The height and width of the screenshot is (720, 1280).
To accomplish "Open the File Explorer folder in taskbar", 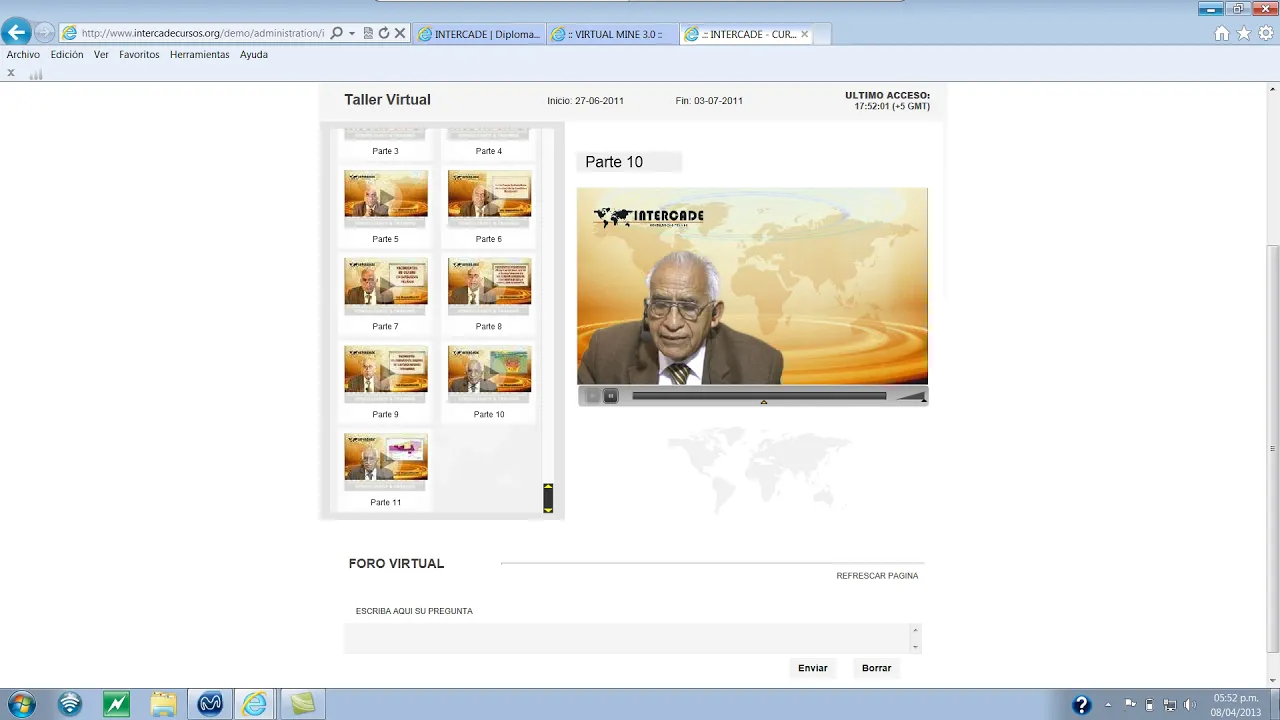I will click(x=163, y=704).
